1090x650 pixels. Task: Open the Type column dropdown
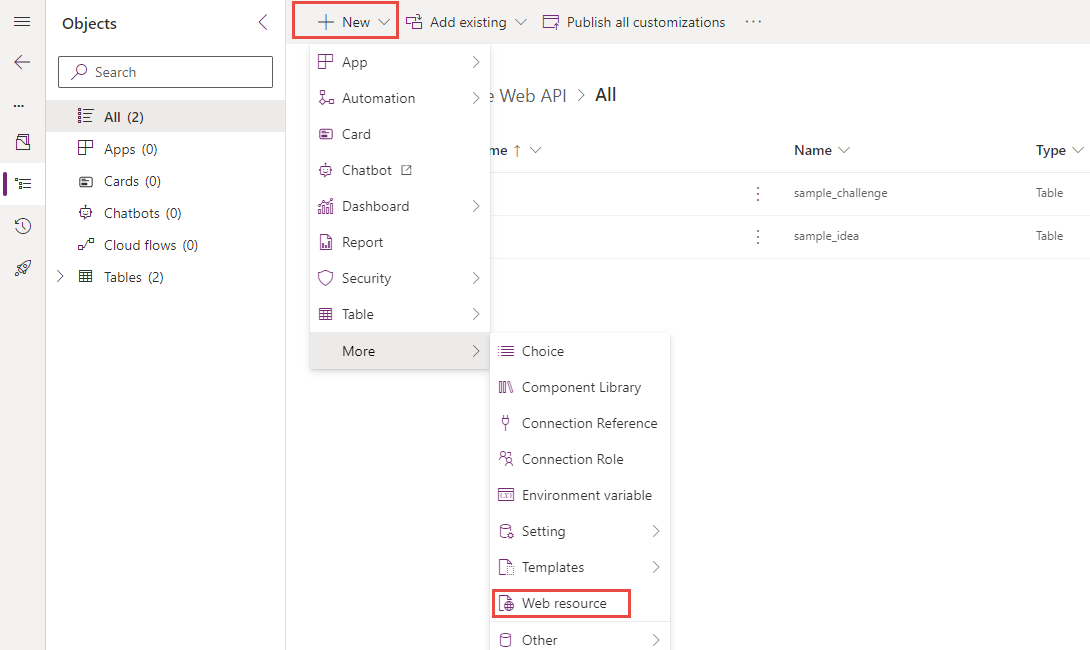[x=1079, y=150]
